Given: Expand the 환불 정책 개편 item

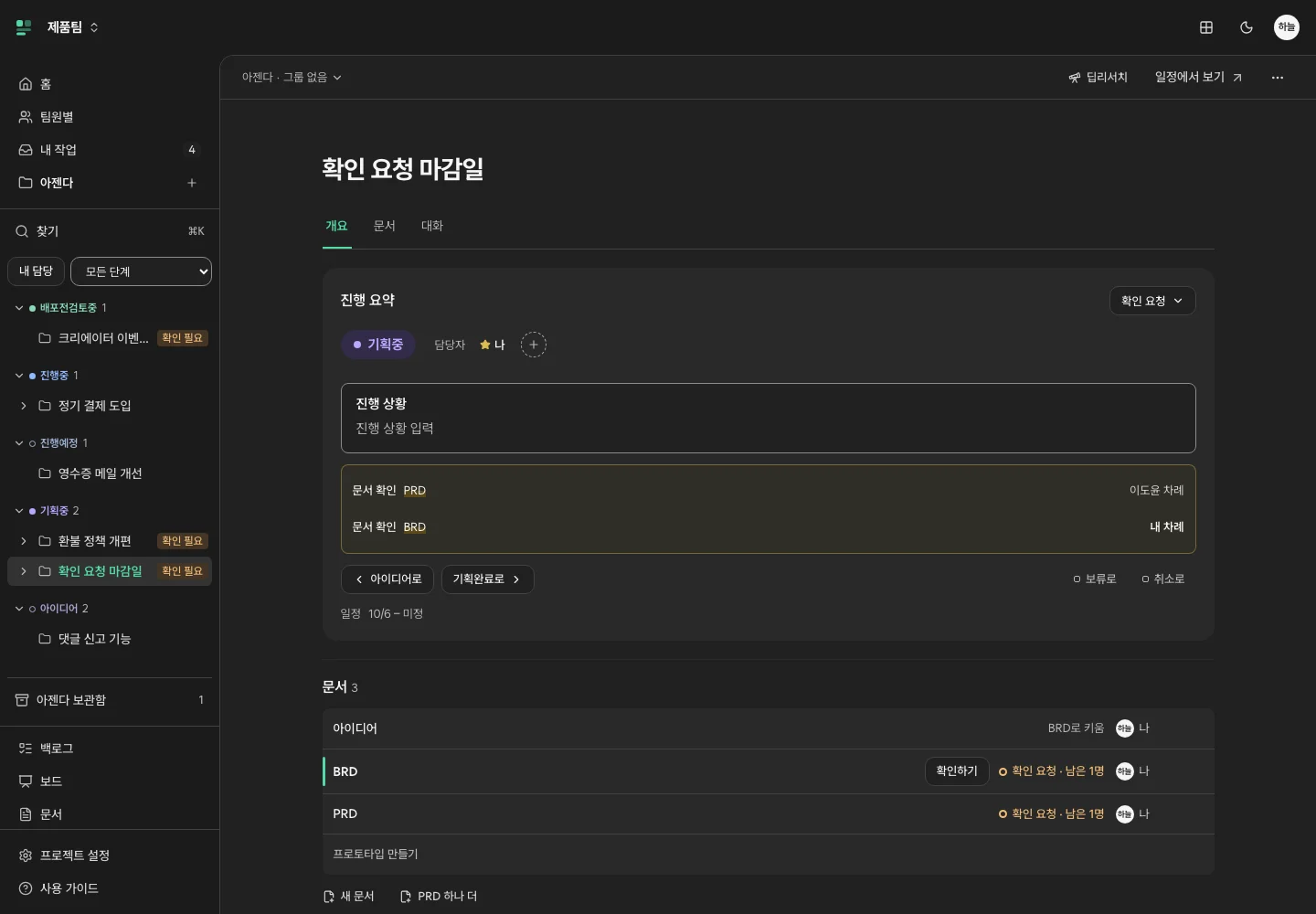Looking at the screenshot, I should (x=24, y=541).
